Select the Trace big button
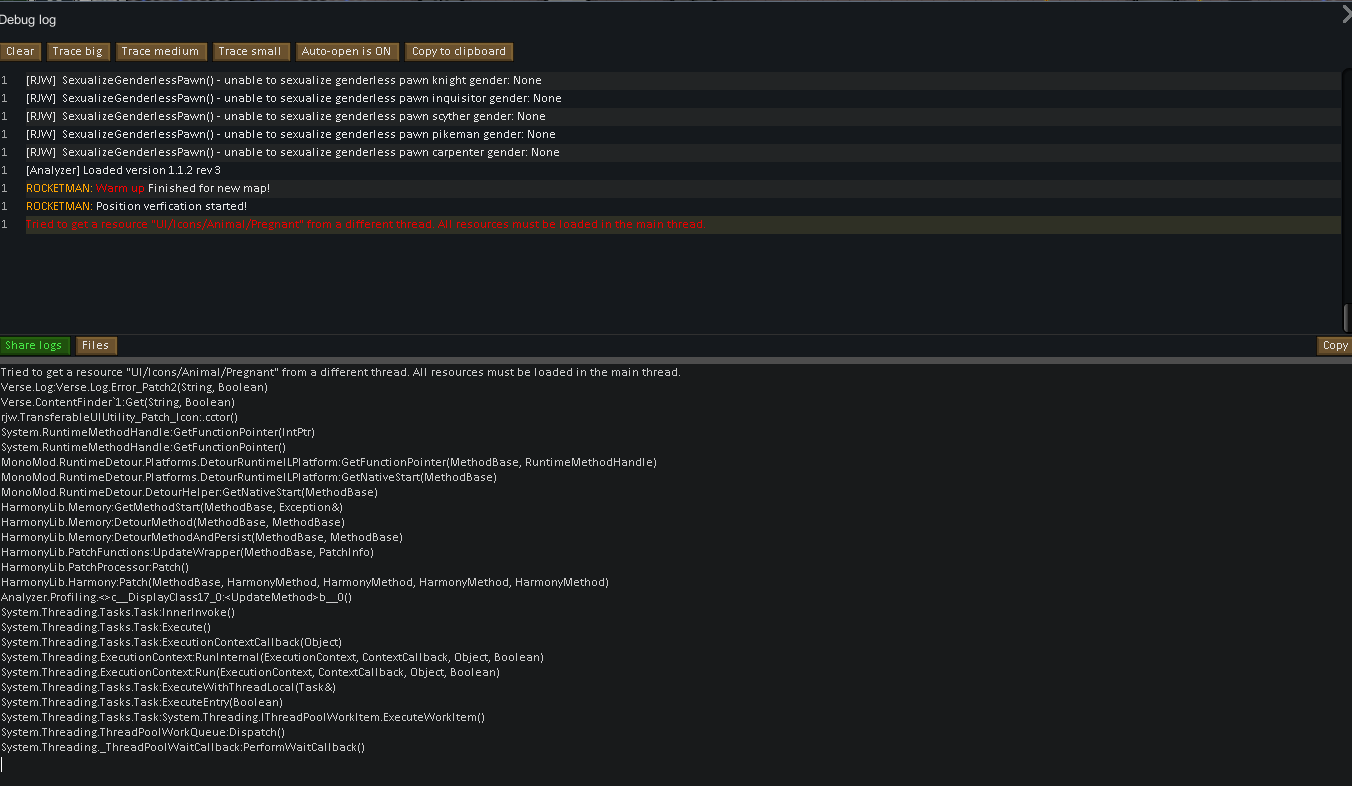 click(77, 51)
